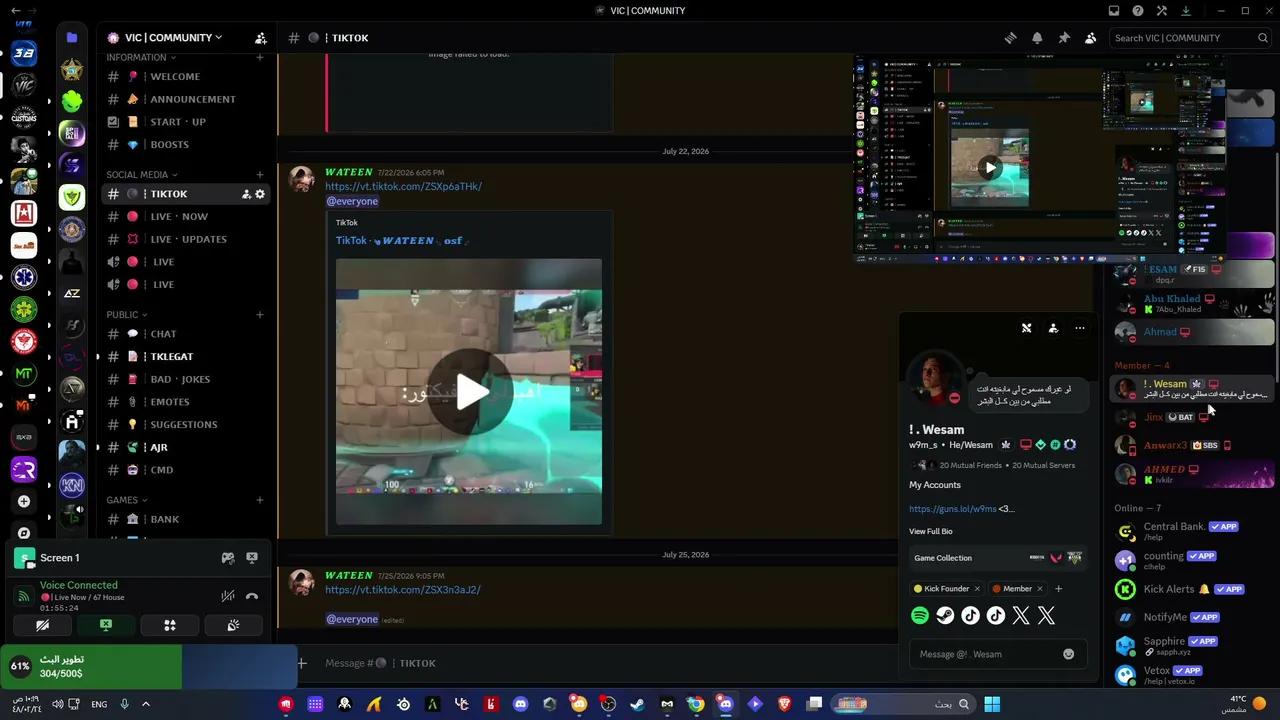Open the Spotify connection on Wesam's profile

[920, 616]
